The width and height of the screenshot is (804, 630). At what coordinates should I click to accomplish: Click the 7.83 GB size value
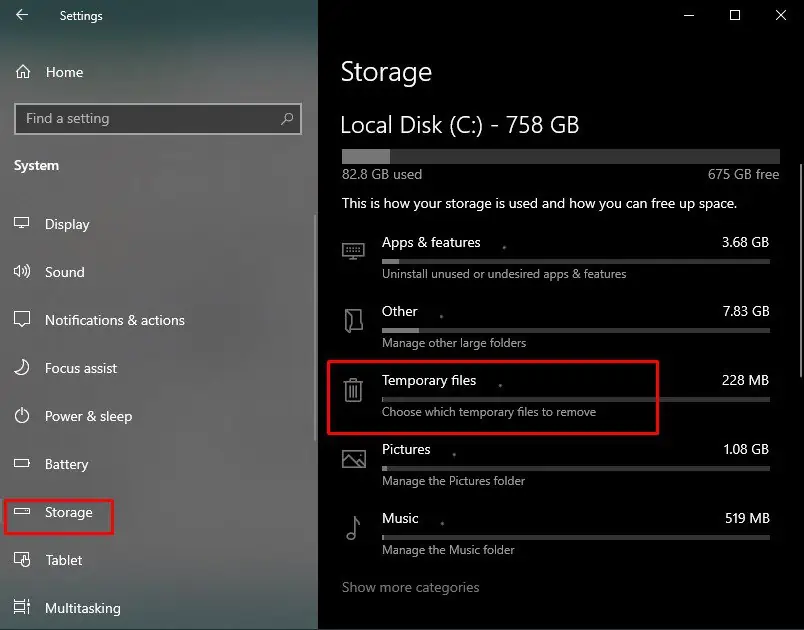746,311
